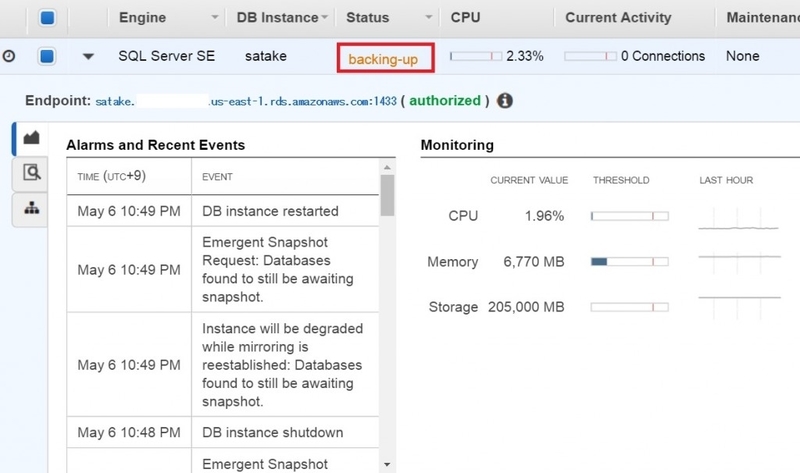
Task: Click the 'THRESHOLD' column label
Action: coord(621,180)
